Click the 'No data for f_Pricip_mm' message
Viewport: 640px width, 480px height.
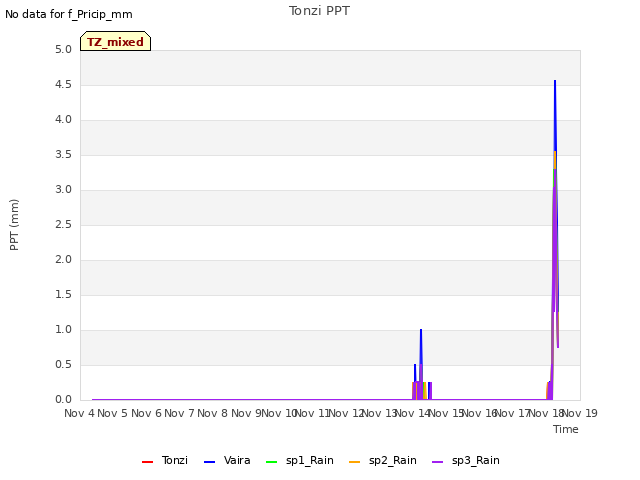[x=69, y=14]
